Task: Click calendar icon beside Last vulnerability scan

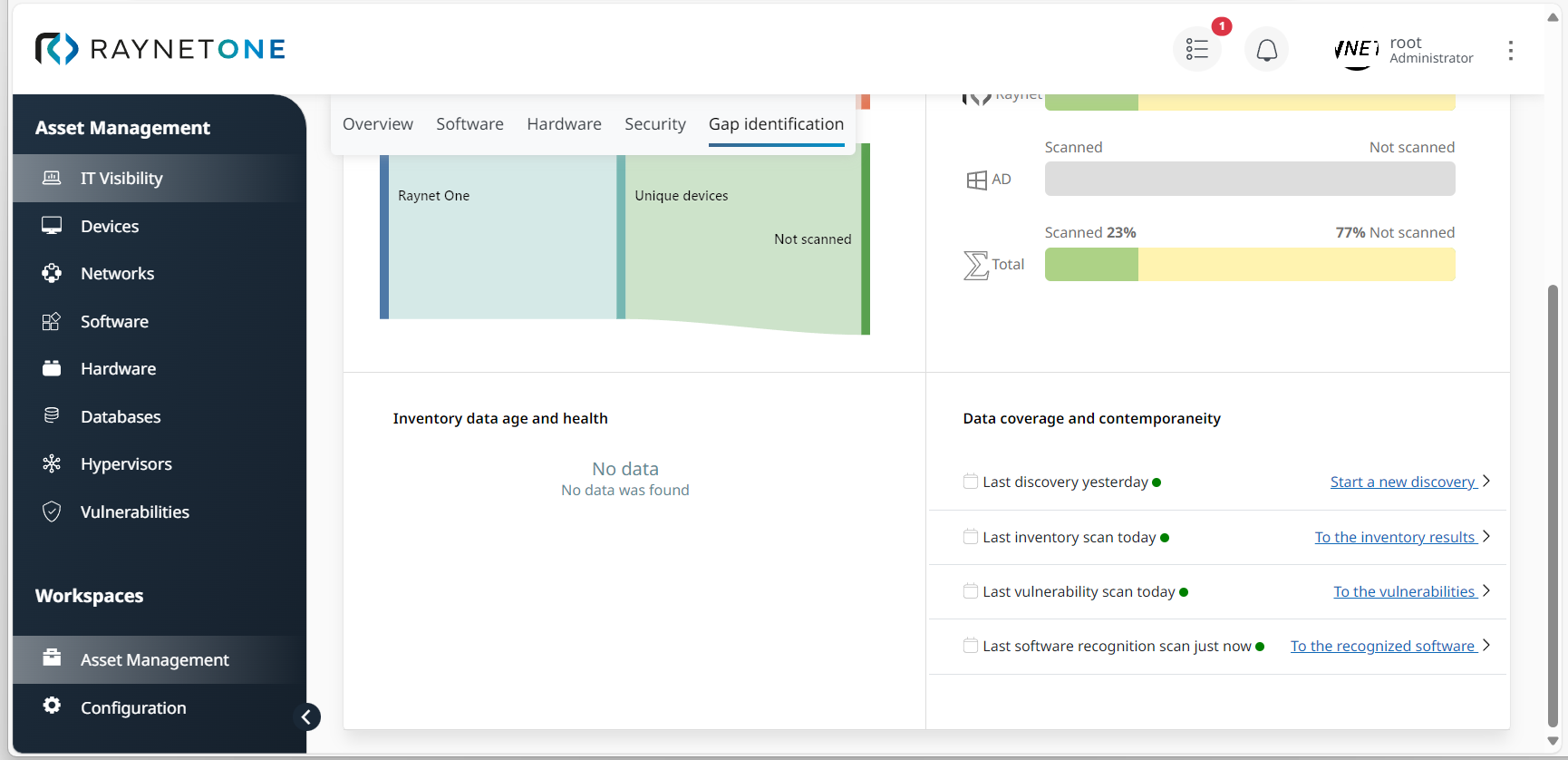Action: pyautogui.click(x=970, y=591)
